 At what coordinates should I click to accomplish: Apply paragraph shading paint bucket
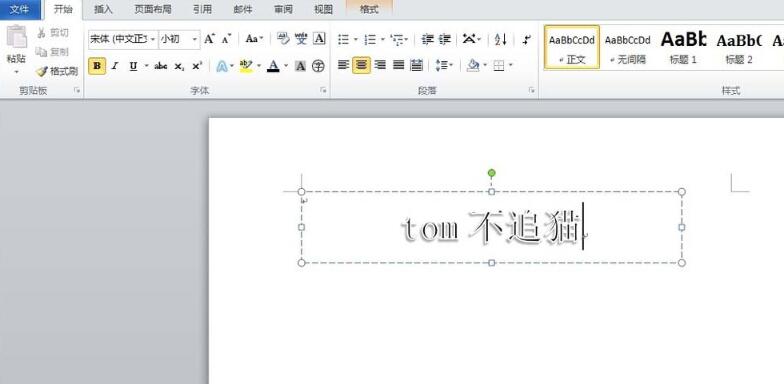[x=472, y=65]
